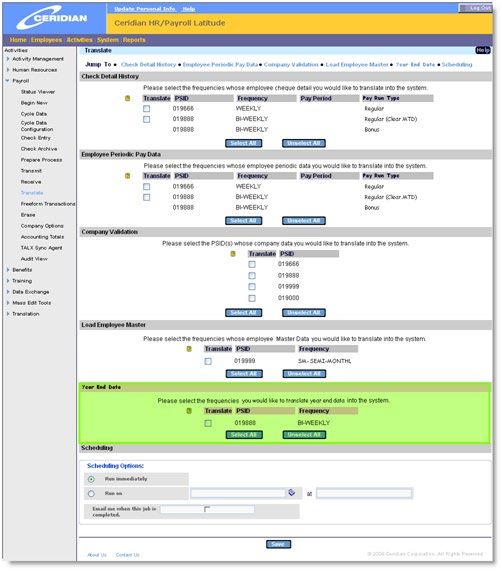Click note icon in Load Employee Master
The width and height of the screenshot is (502, 571).
point(189,349)
